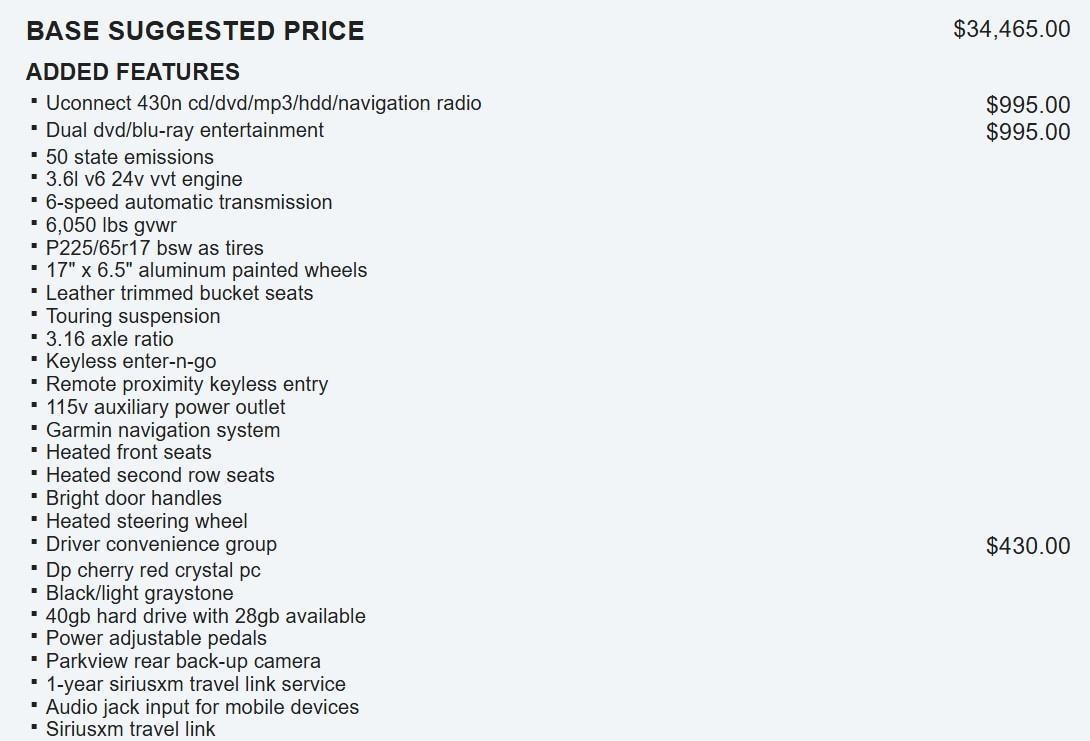
Task: Click the $34,465.00 base price amount
Action: pyautogui.click(x=1011, y=29)
